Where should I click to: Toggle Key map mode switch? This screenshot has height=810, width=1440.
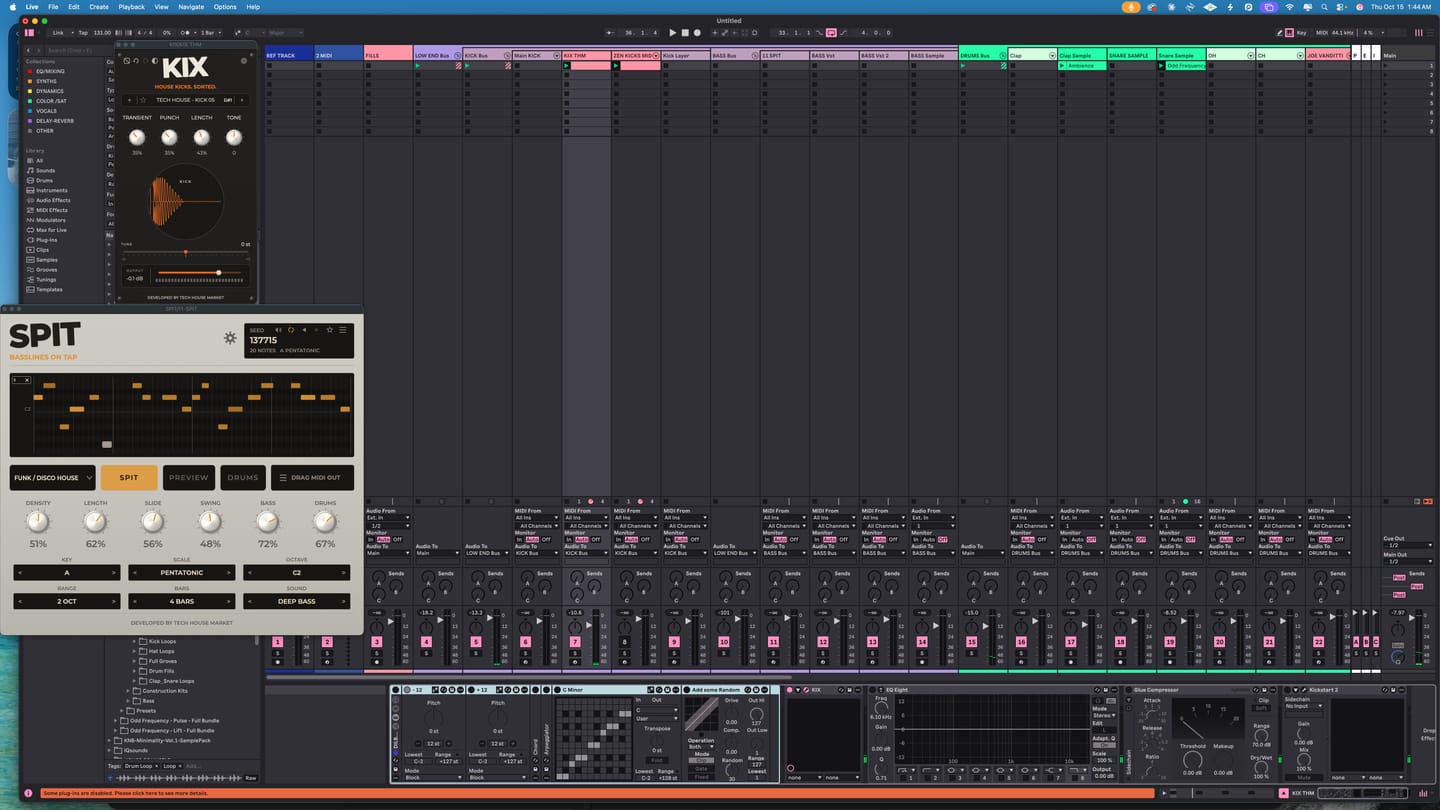(1300, 33)
